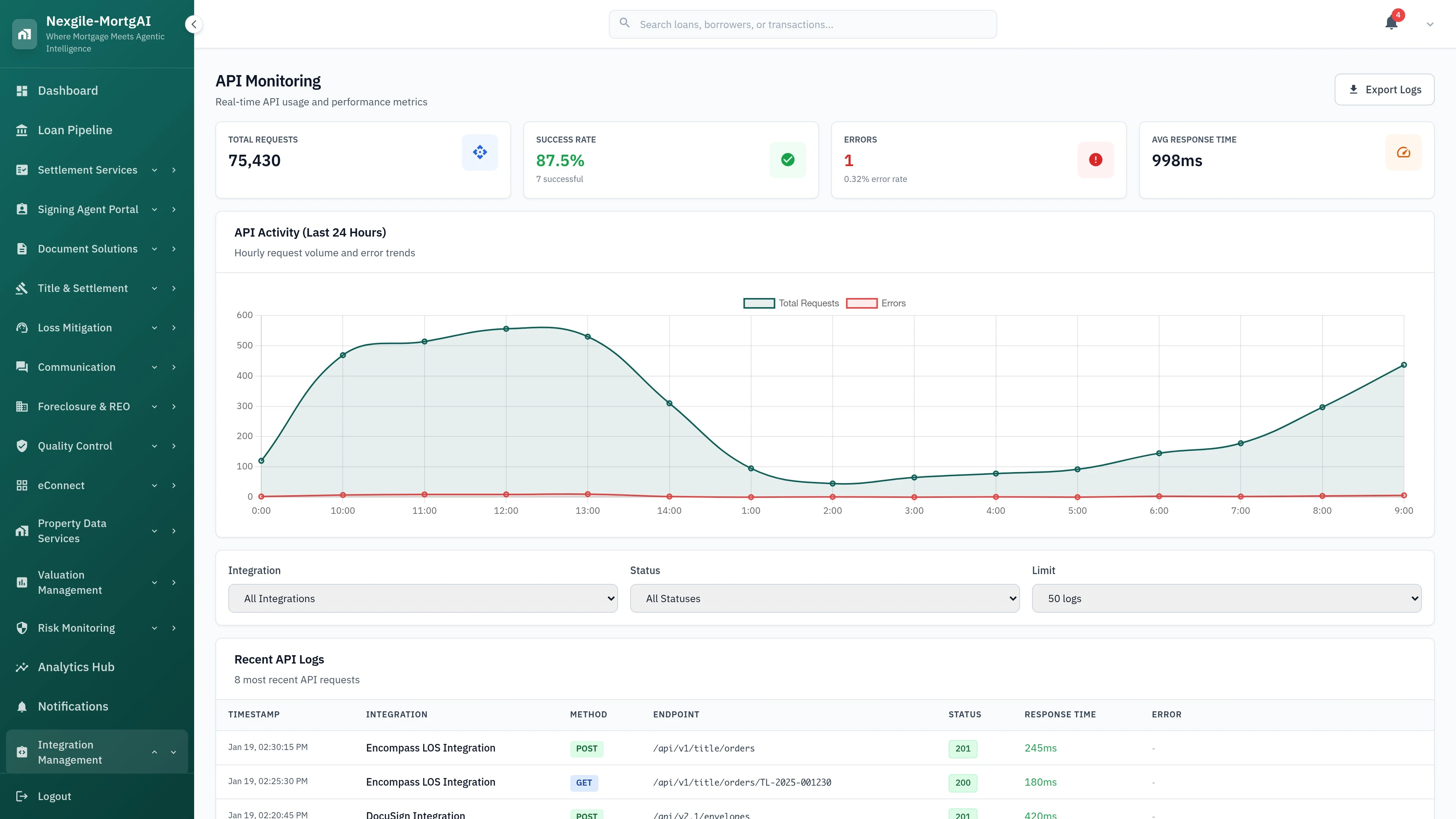Screen dimensions: 1456x819
Task: Change the Limit using the 50 logs dropdown
Action: [x=1226, y=598]
